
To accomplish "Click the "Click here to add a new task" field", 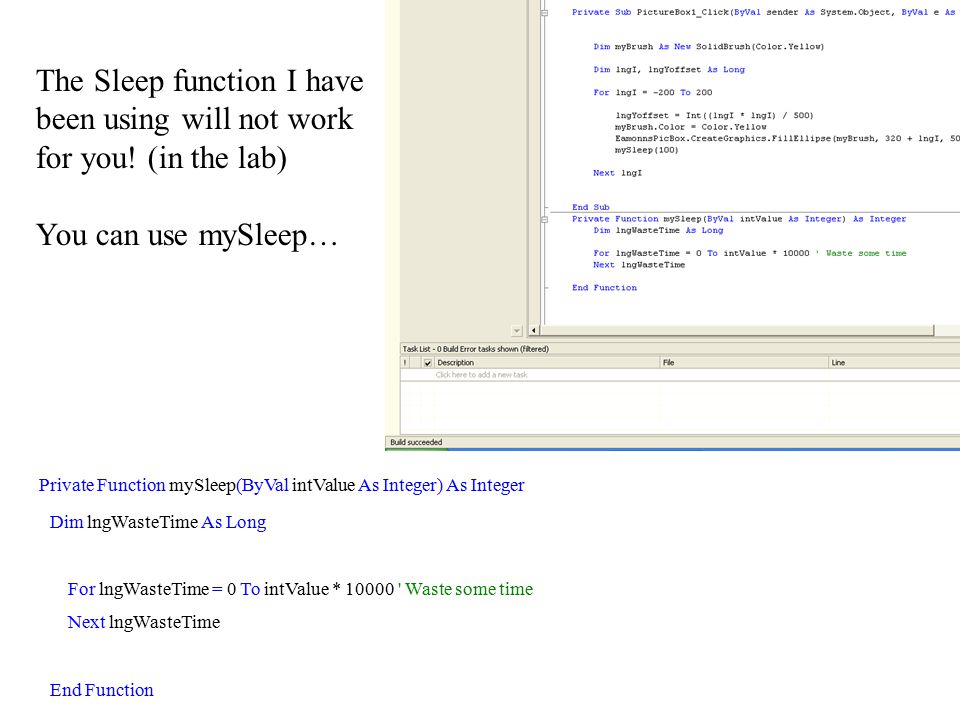I will point(481,375).
